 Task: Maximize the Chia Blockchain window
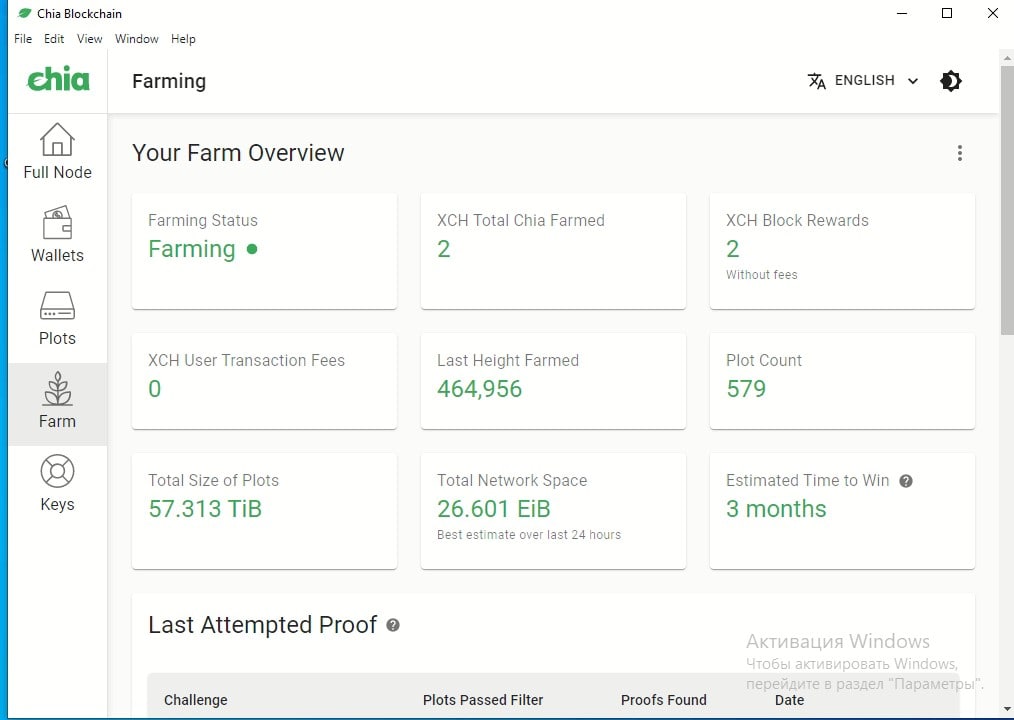click(x=947, y=13)
